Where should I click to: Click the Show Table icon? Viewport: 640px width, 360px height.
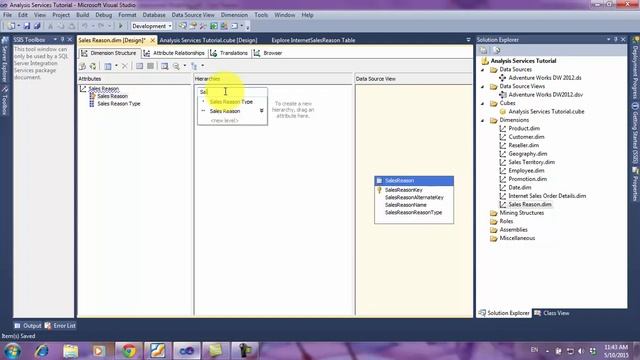pos(140,66)
